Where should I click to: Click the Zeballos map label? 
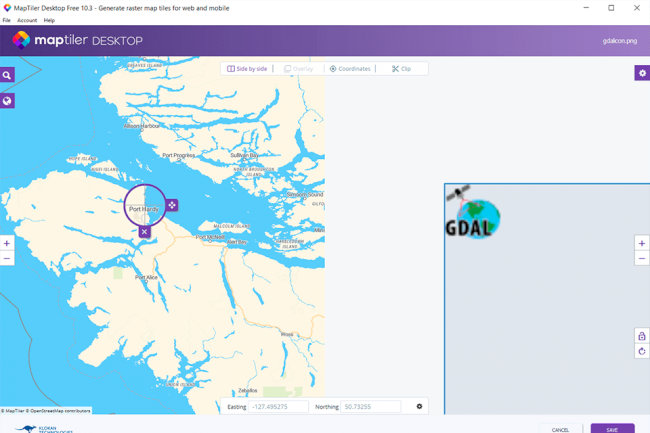click(x=247, y=390)
